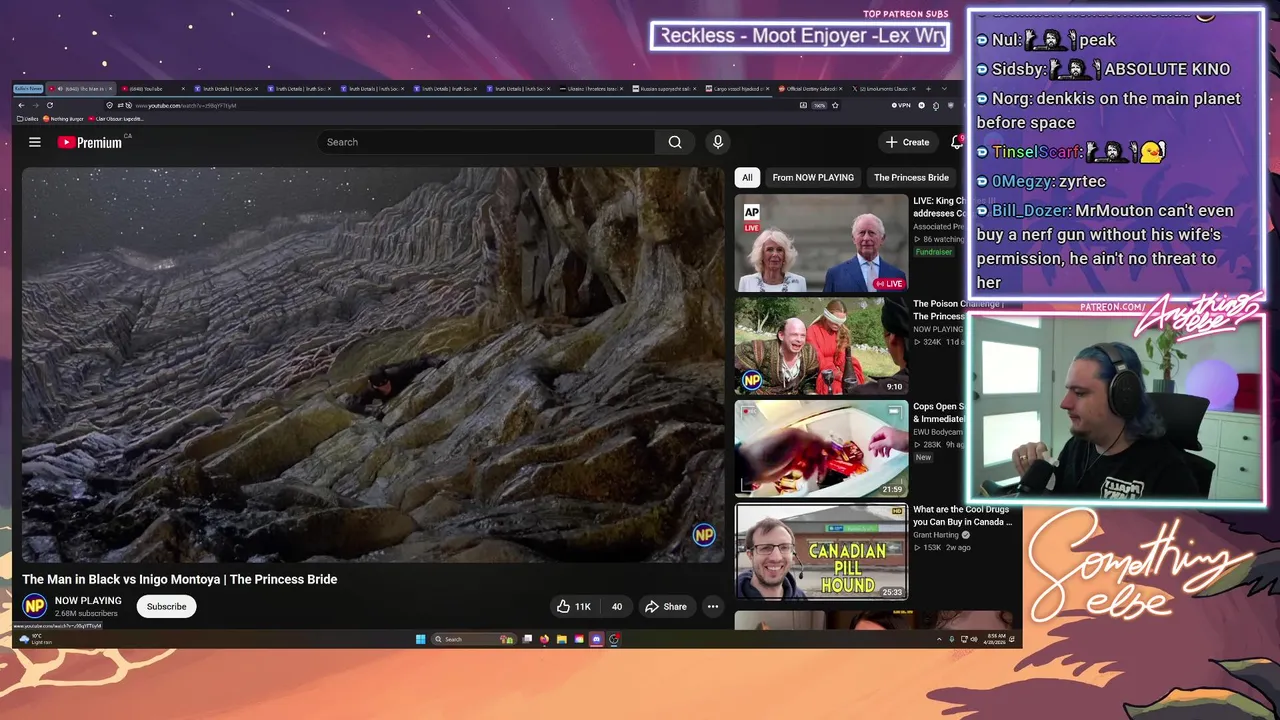Switch to Official Destiny Subreddit tab
This screenshot has width=1280, height=720.
point(810,88)
